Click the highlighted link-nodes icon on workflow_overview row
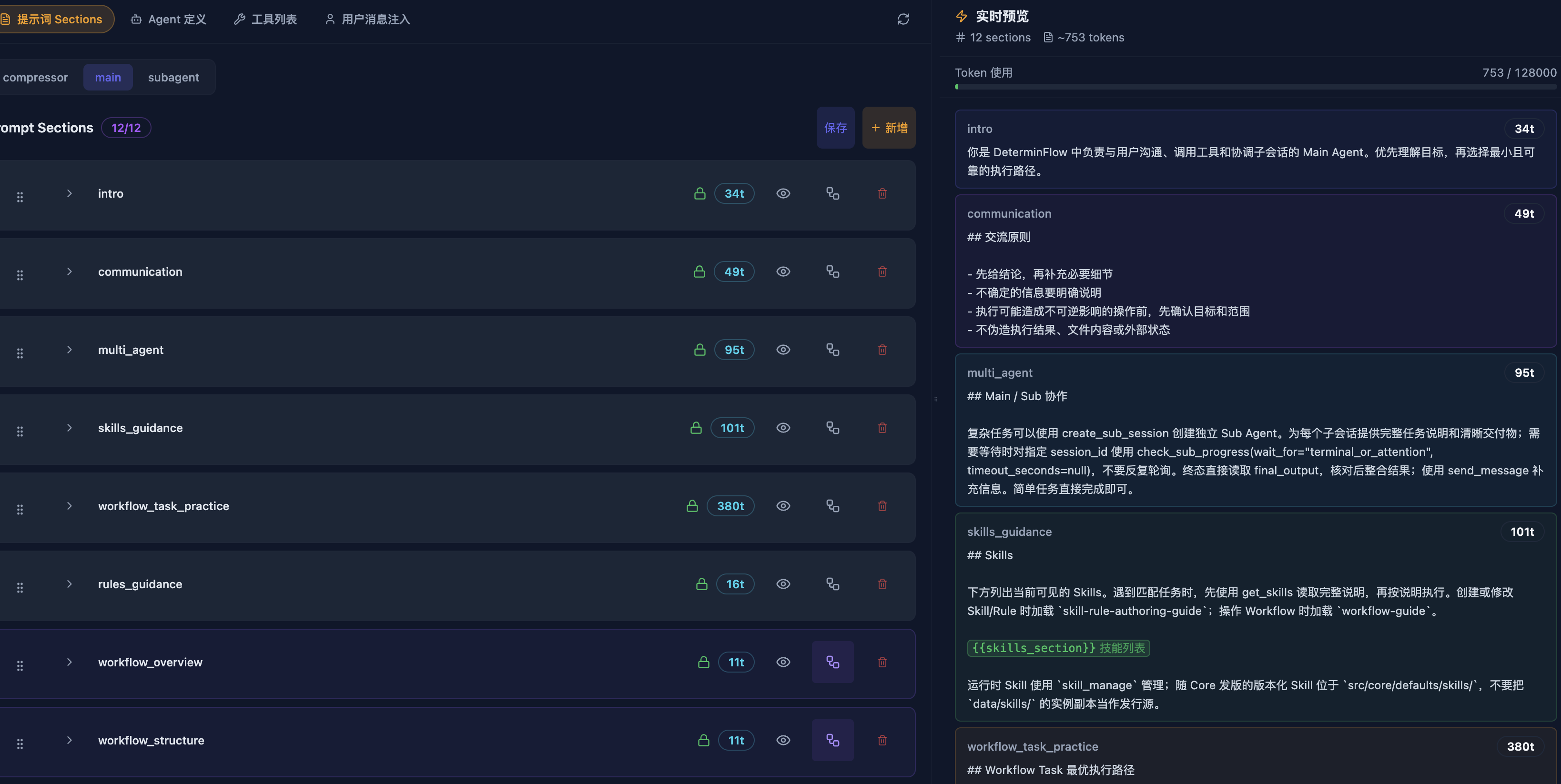Screen dimensions: 1561x784 click(x=832, y=662)
